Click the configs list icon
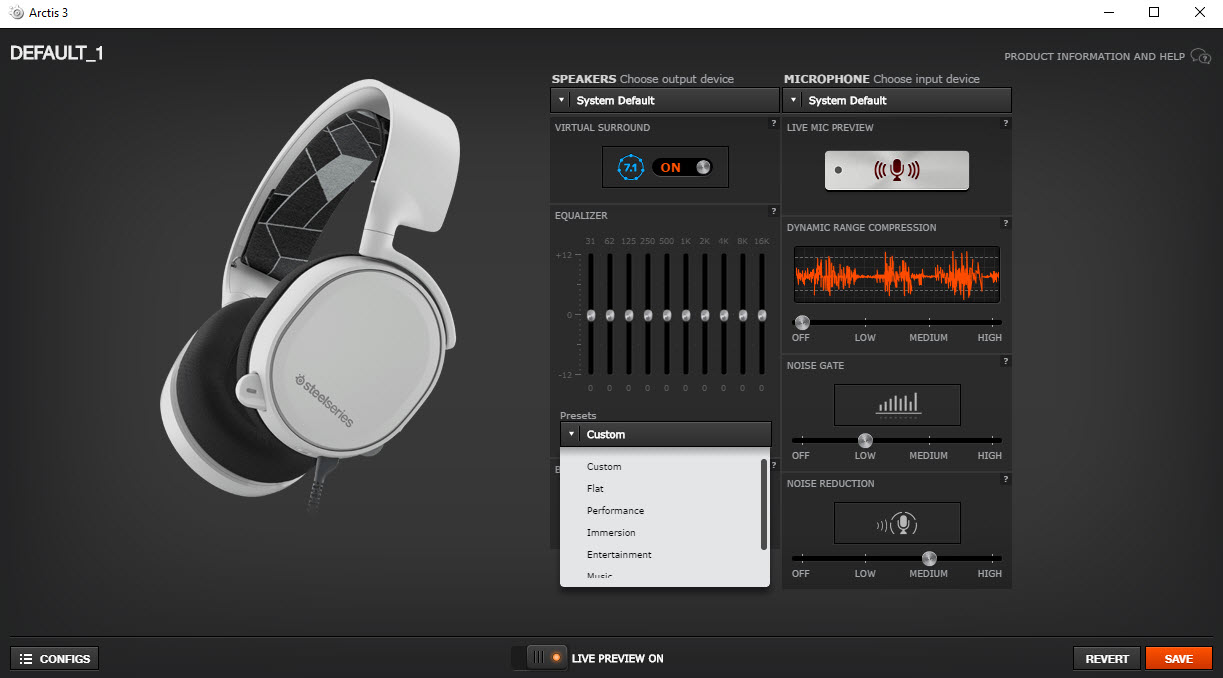 pyautogui.click(x=26, y=659)
